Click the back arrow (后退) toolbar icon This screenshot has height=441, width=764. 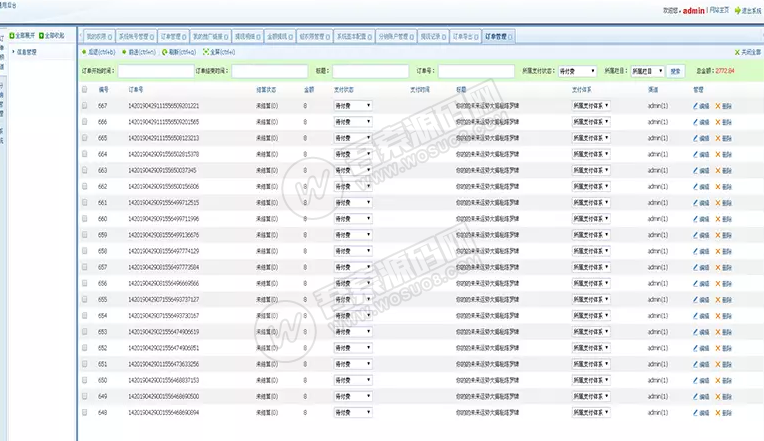click(x=85, y=50)
